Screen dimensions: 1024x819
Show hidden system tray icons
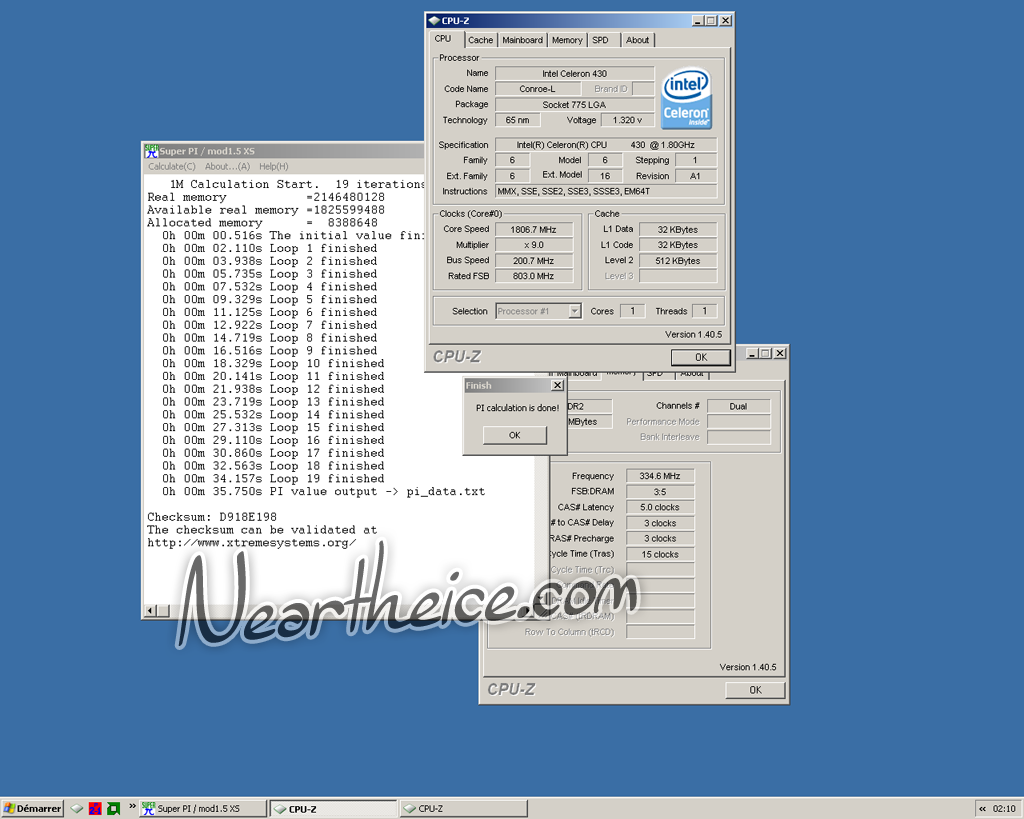pyautogui.click(x=982, y=809)
